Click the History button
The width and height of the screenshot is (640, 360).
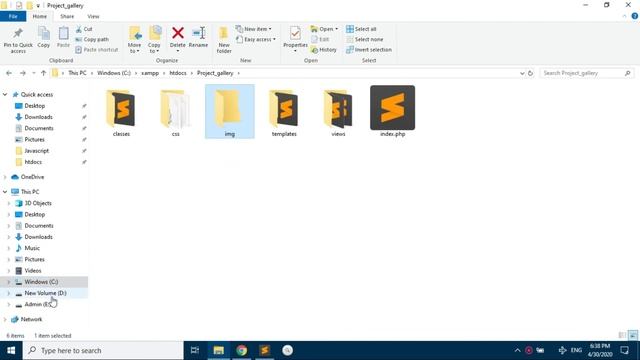(324, 50)
